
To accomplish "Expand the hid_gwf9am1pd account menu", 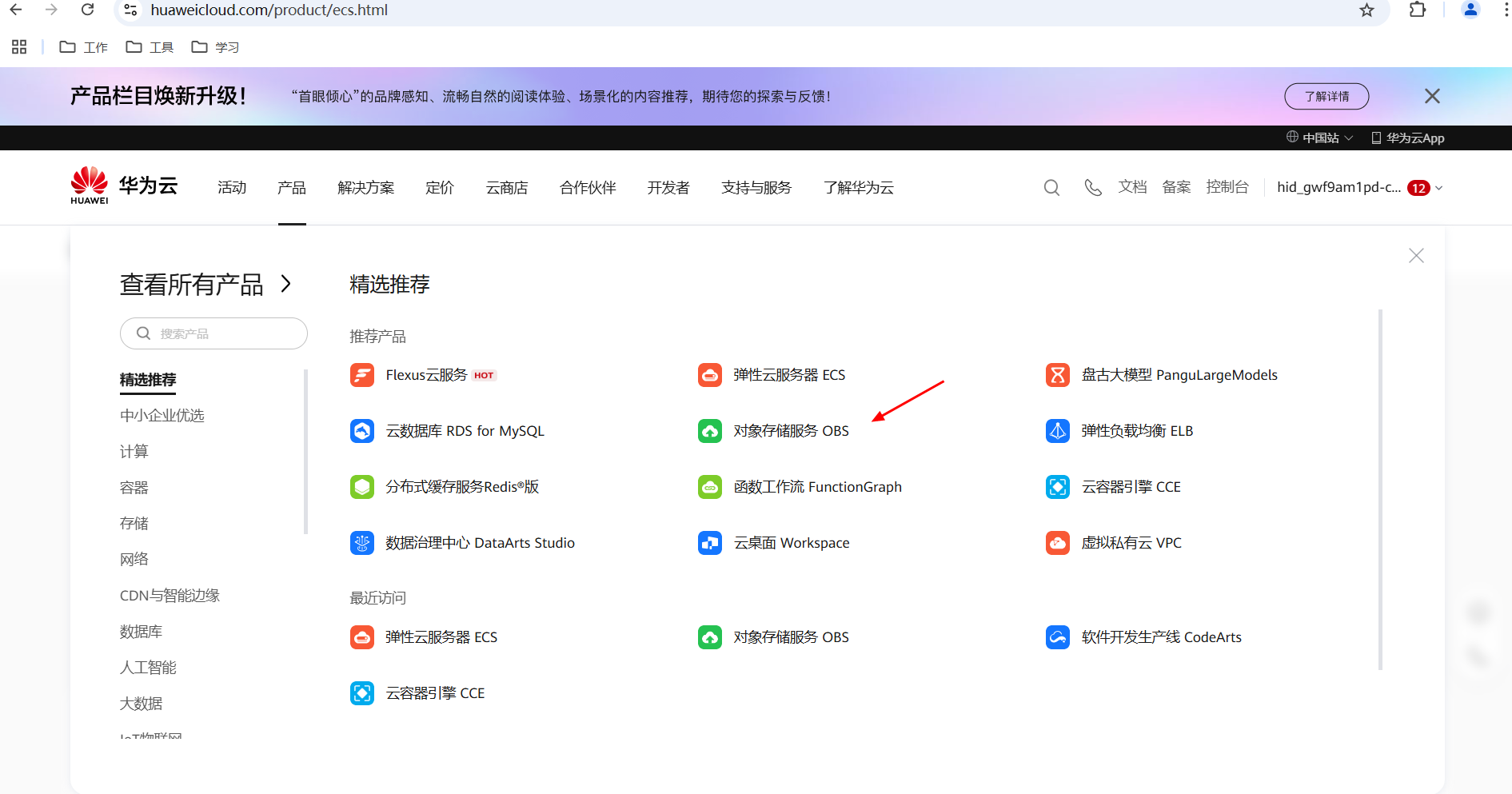I will tap(1359, 188).
